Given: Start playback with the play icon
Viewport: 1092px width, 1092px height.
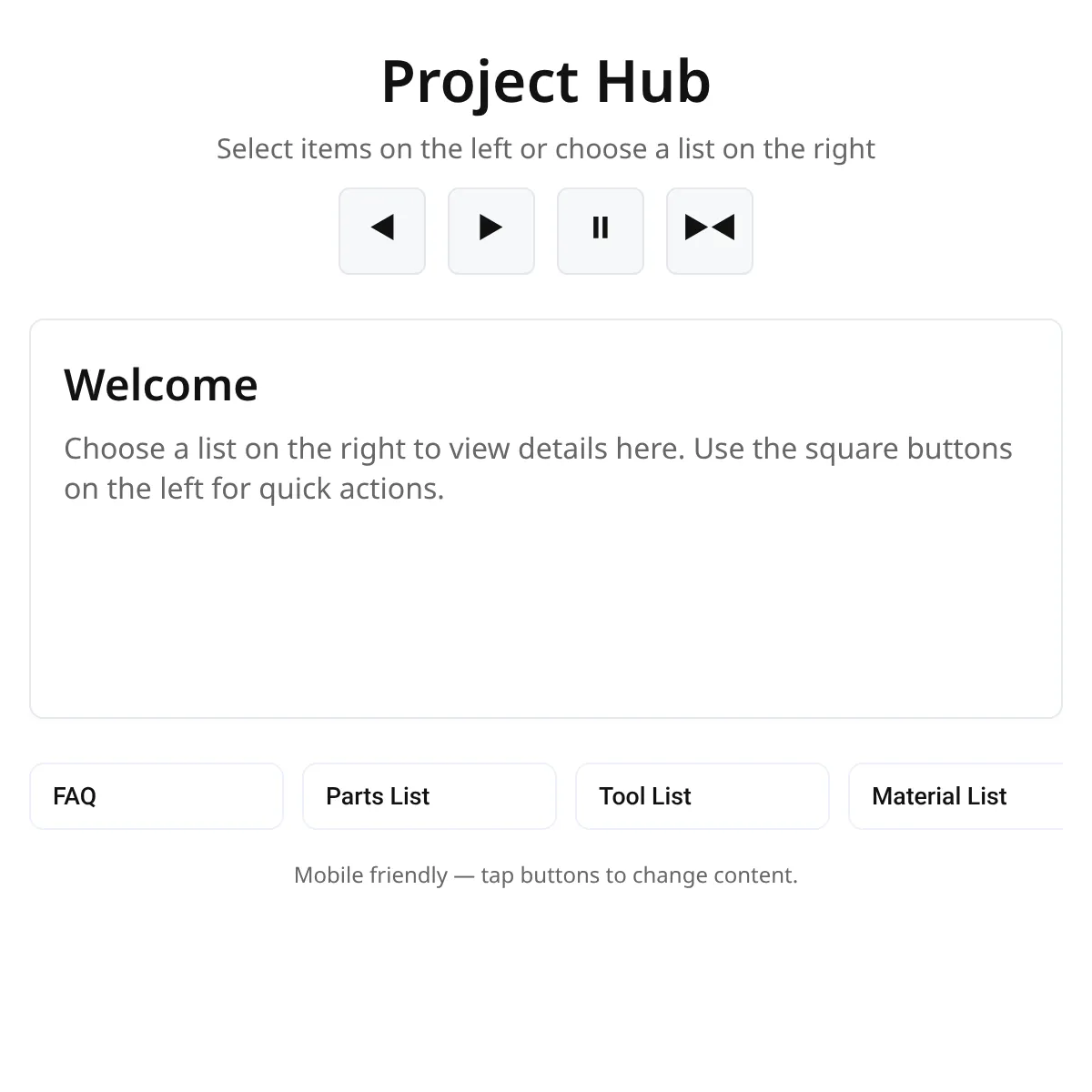Looking at the screenshot, I should click(491, 231).
